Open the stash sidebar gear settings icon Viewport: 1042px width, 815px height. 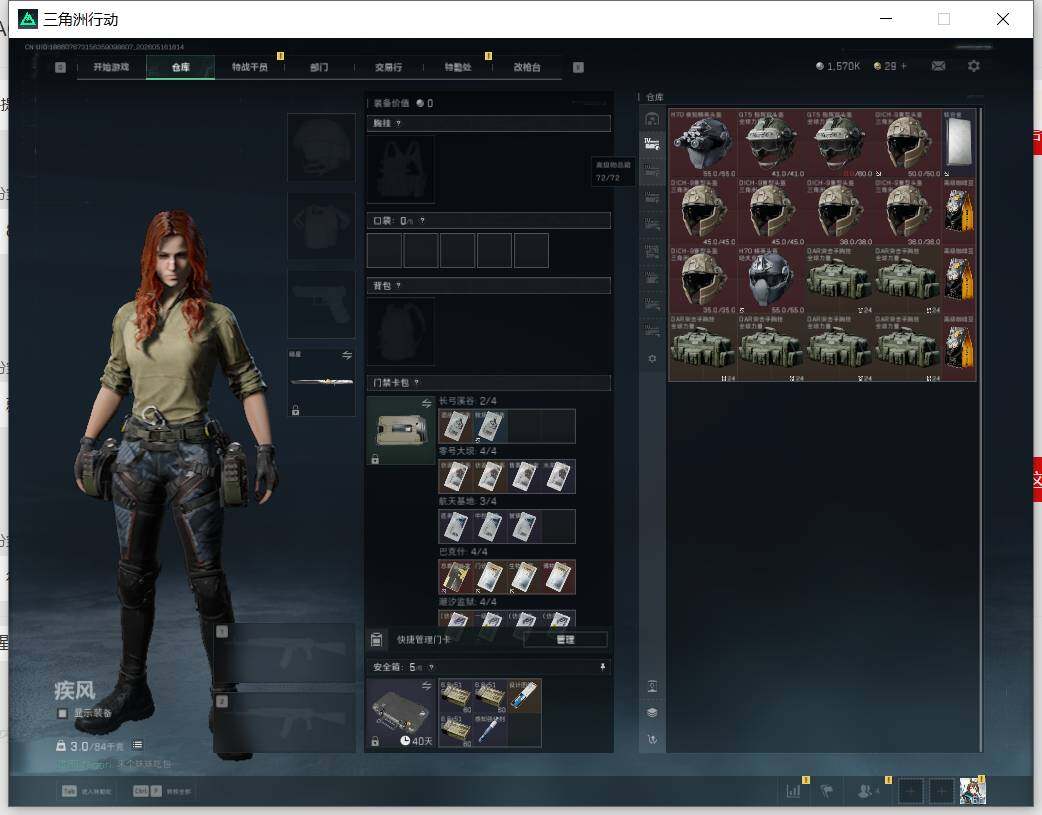click(652, 358)
